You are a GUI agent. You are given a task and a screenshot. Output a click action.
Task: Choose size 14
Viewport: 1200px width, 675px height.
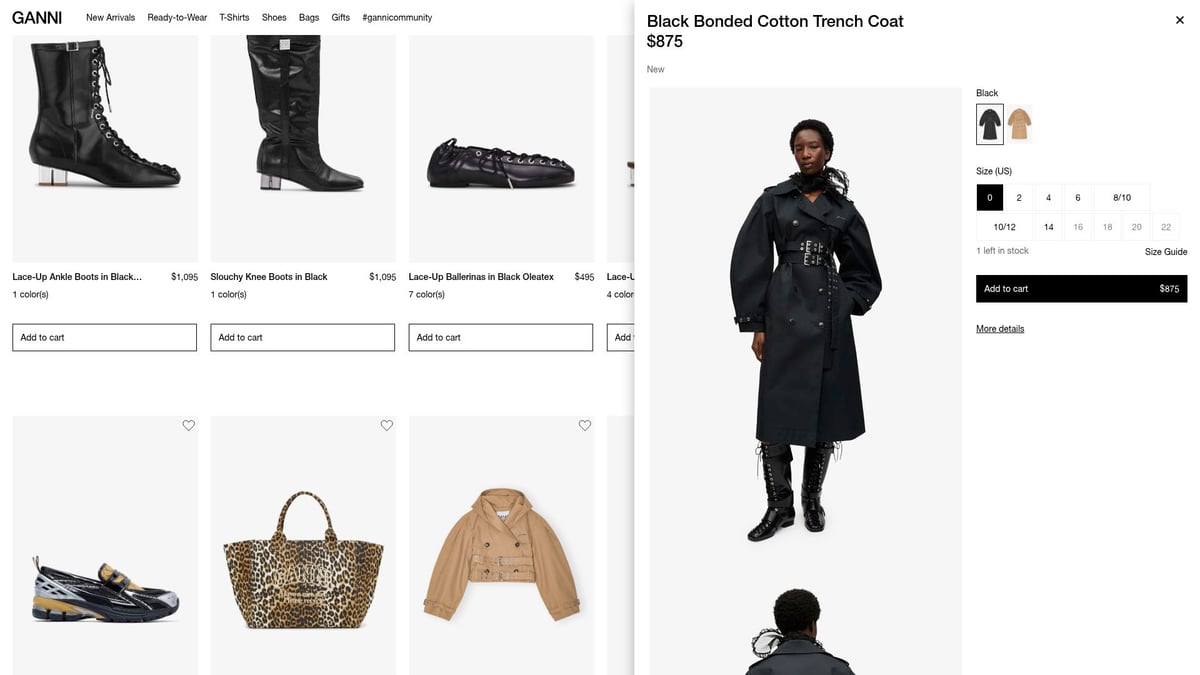click(1048, 227)
